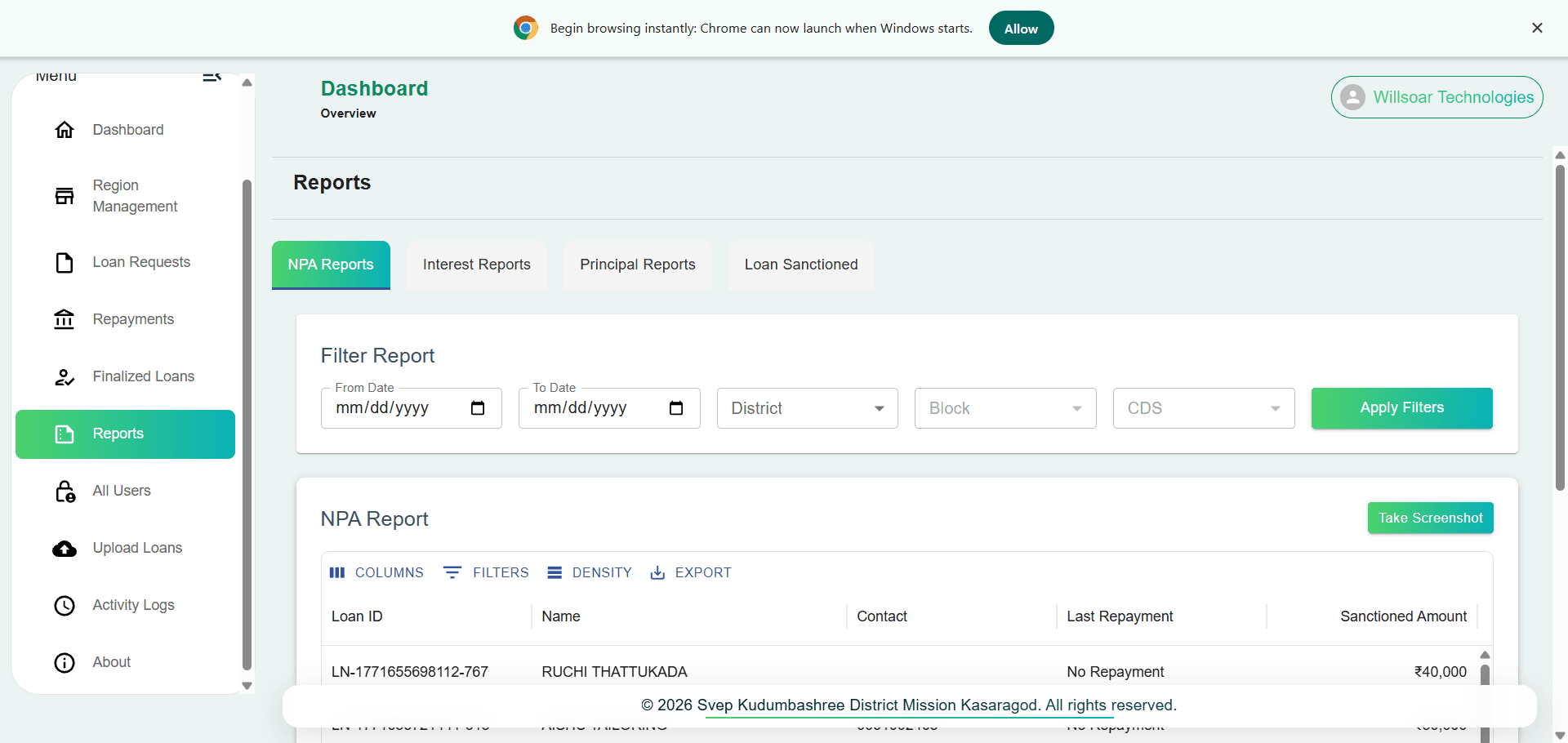Open the About page
The width and height of the screenshot is (1568, 743).
[x=125, y=662]
